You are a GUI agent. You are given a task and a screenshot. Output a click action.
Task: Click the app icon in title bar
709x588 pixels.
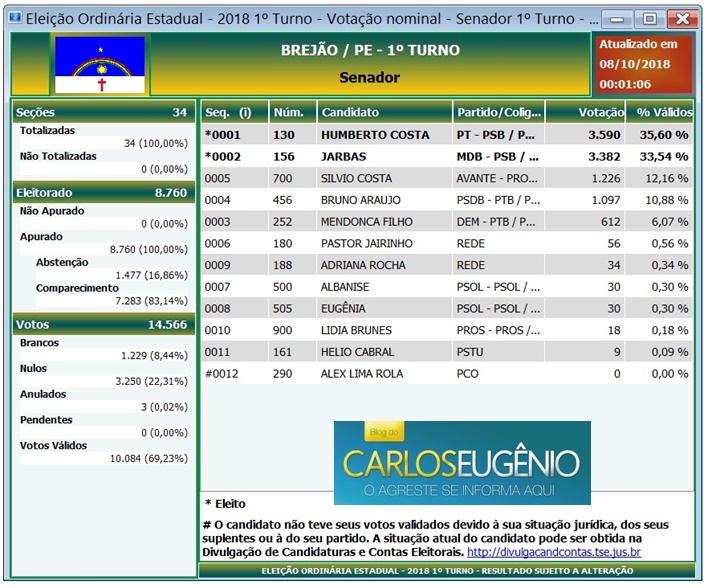[15, 18]
